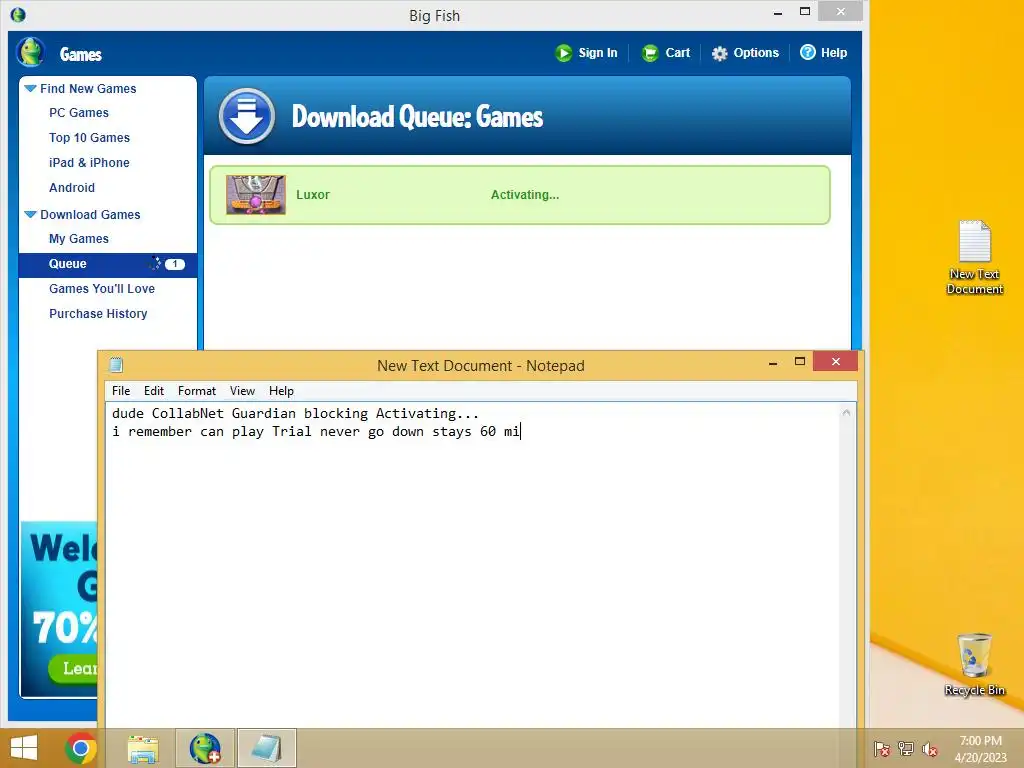
Task: Open File Explorer from the taskbar
Action: click(x=143, y=748)
